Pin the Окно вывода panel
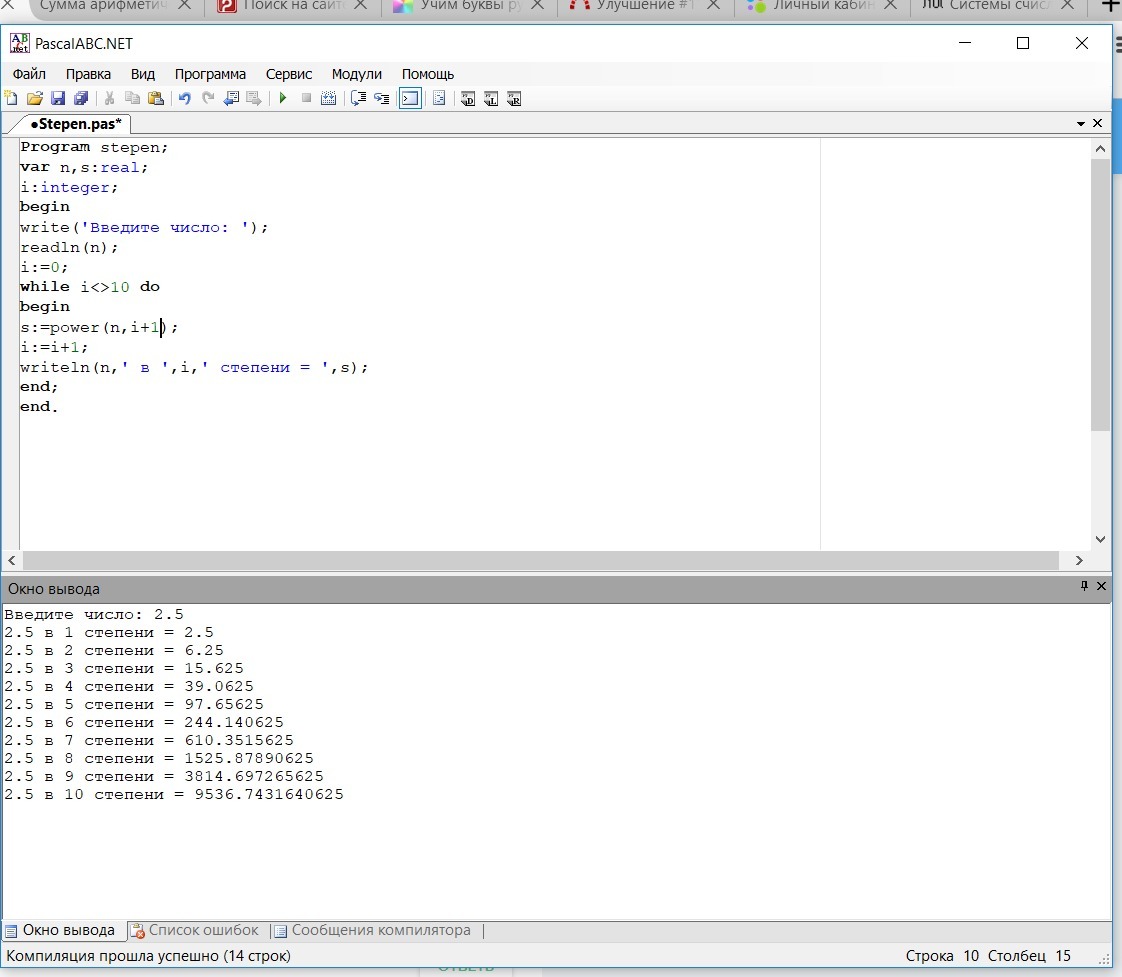 (x=1084, y=587)
